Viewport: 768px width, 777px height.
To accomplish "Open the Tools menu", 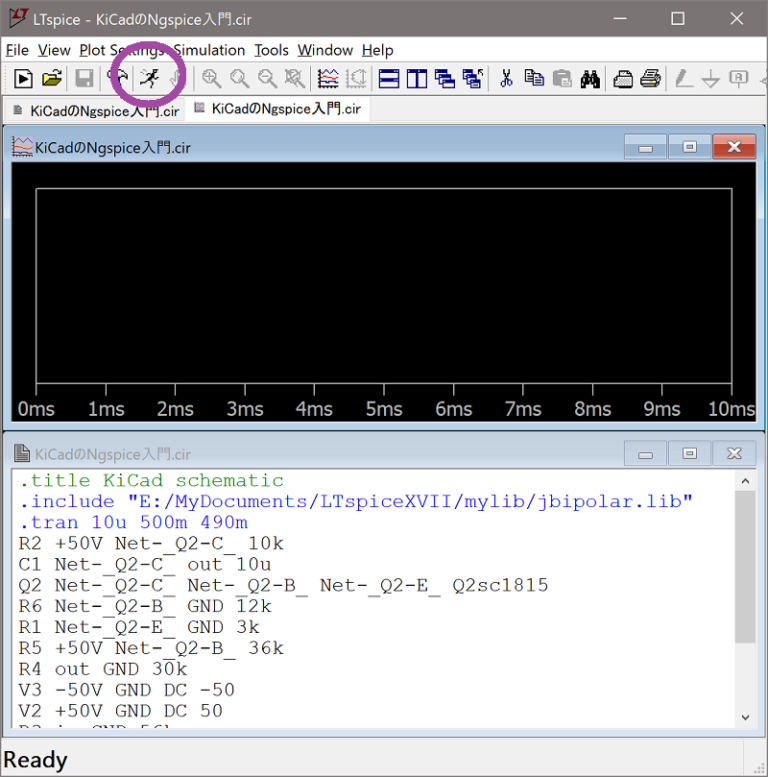I will point(271,50).
